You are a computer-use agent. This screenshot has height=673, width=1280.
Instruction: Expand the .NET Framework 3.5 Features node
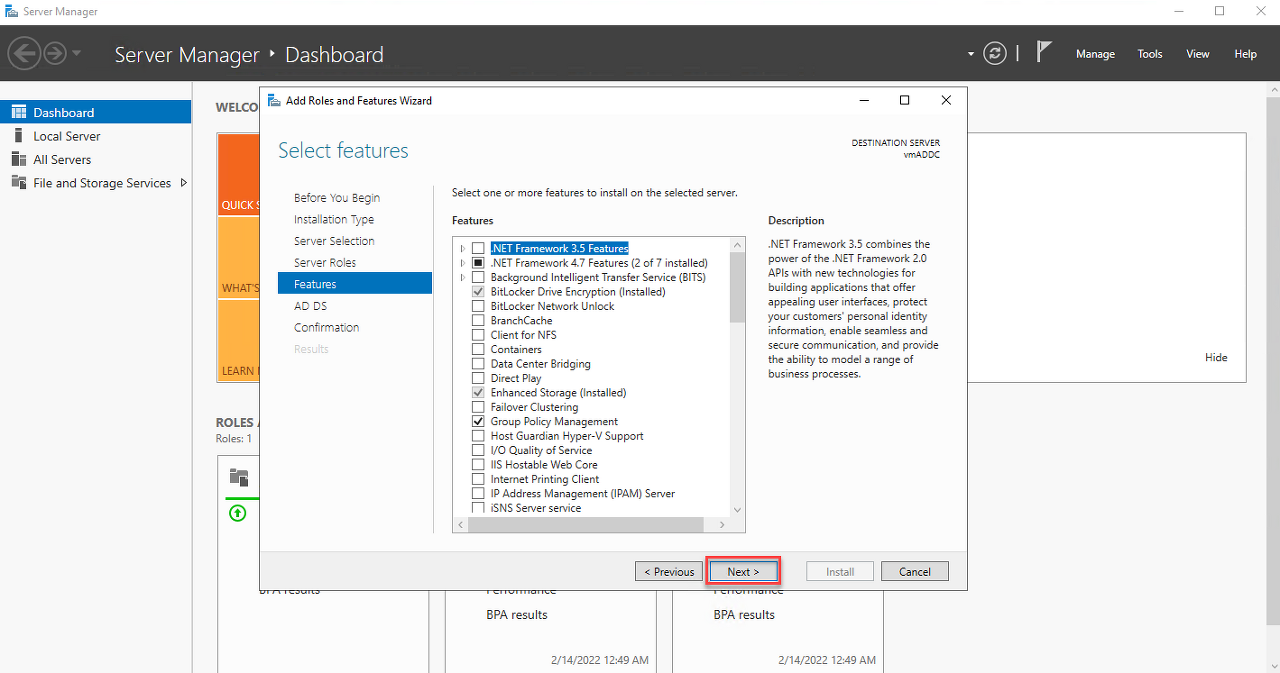463,248
